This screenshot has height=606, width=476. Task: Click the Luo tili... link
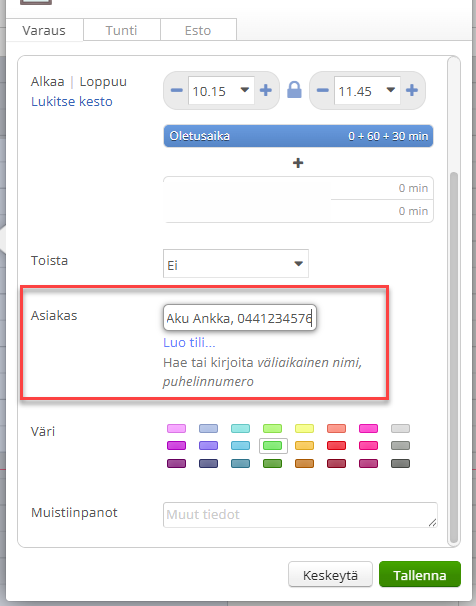(x=189, y=342)
